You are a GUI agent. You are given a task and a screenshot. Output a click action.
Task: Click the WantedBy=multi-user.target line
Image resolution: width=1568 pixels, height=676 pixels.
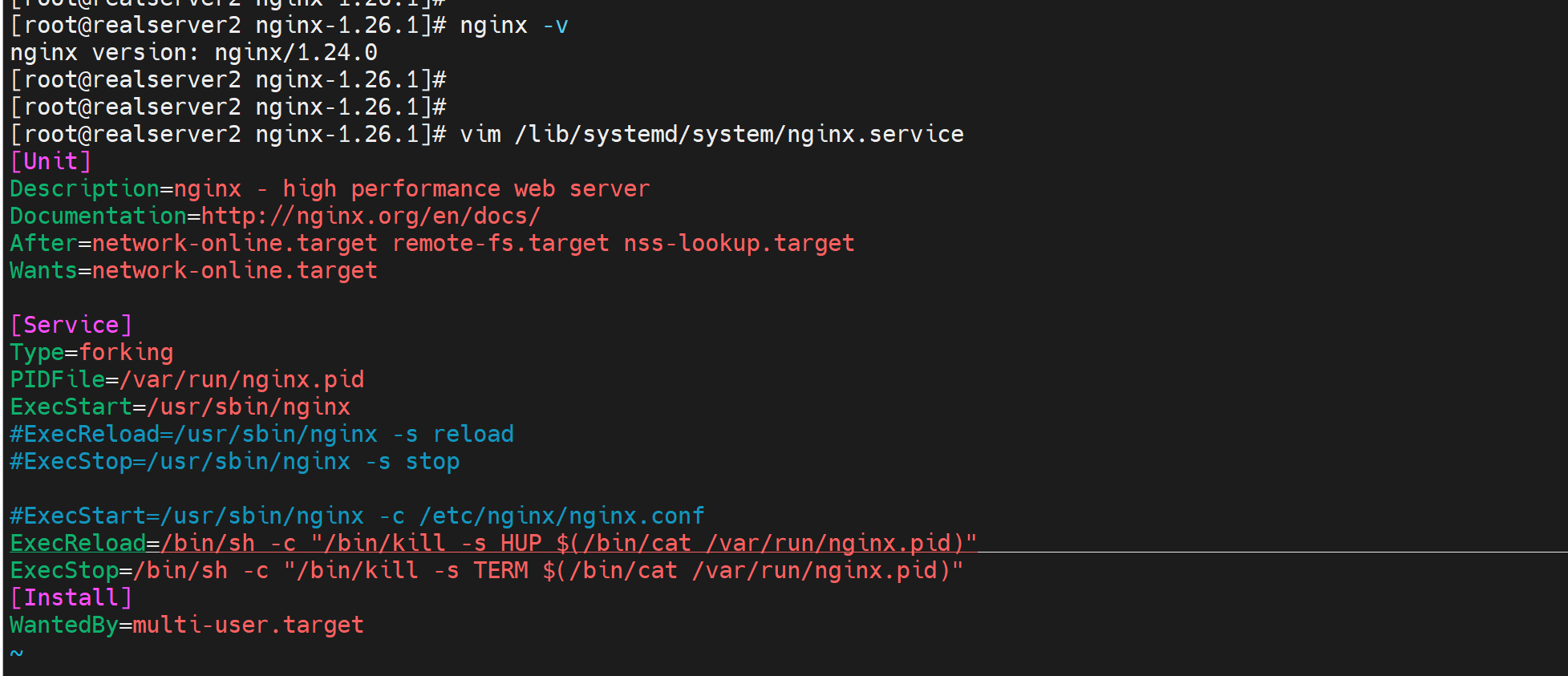(187, 625)
